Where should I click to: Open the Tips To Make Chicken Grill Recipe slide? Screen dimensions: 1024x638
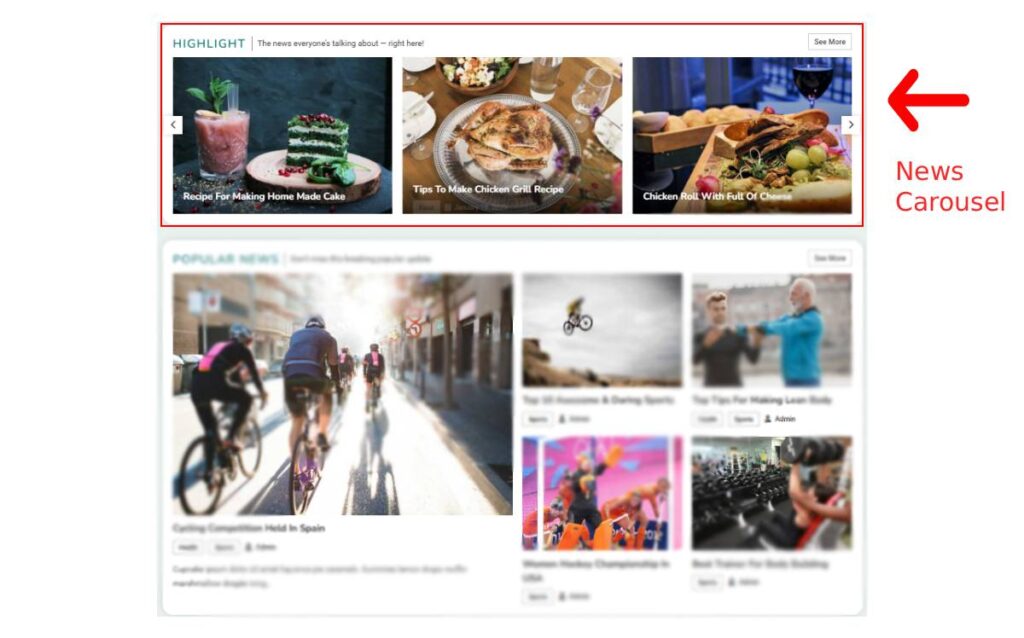[512, 135]
